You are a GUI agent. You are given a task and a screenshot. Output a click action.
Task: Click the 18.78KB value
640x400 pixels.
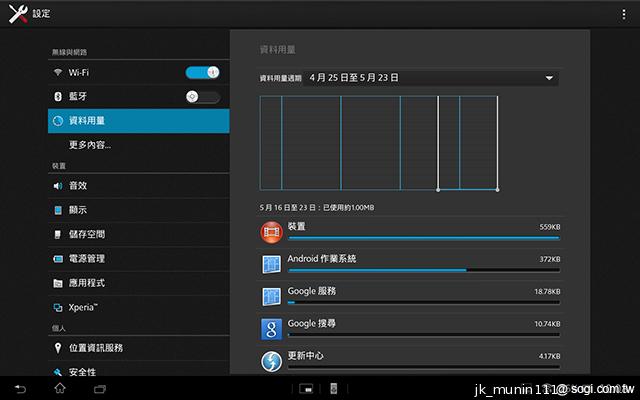pyautogui.click(x=547, y=291)
